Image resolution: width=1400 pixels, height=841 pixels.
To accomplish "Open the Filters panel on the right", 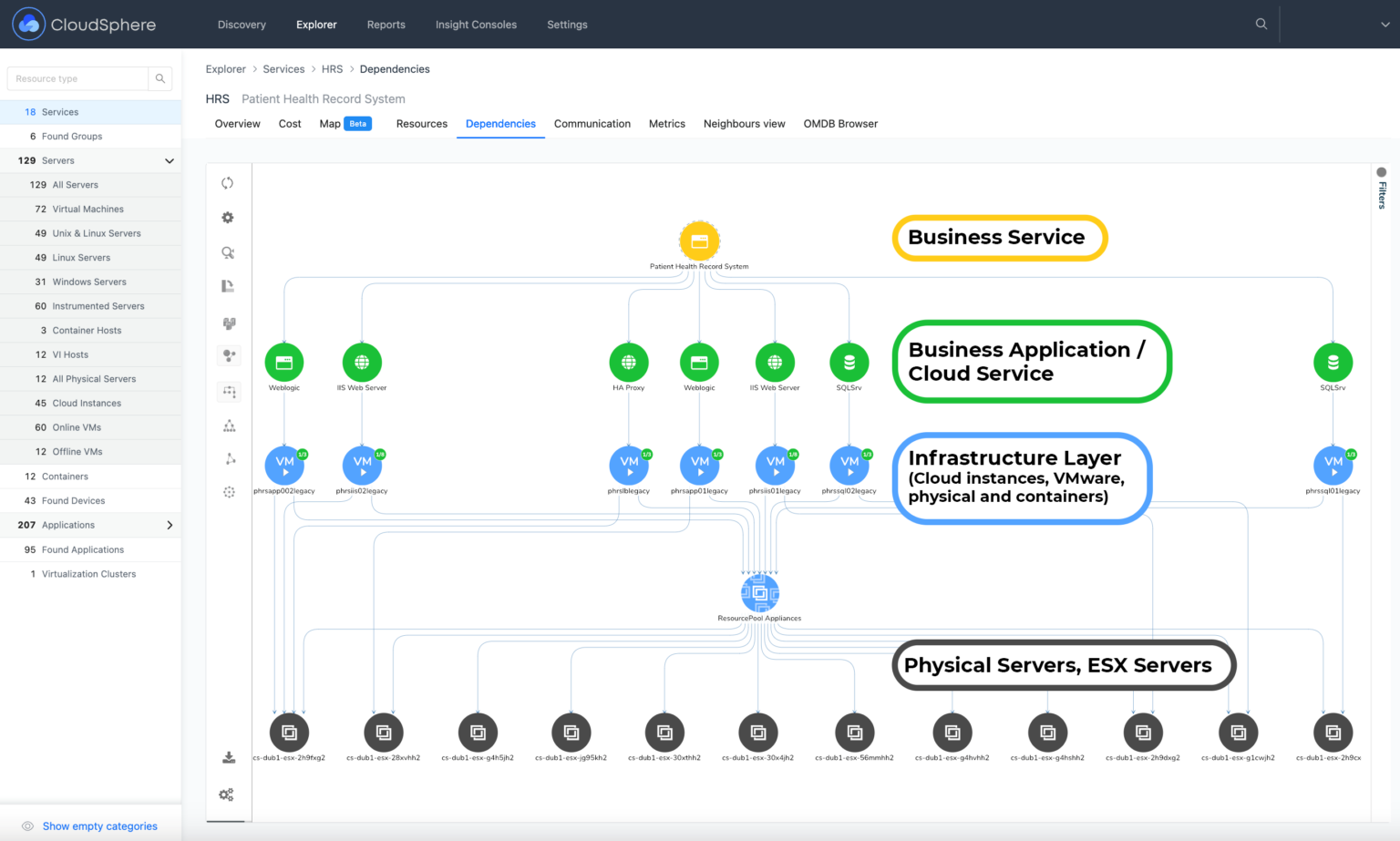I will click(x=1381, y=191).
